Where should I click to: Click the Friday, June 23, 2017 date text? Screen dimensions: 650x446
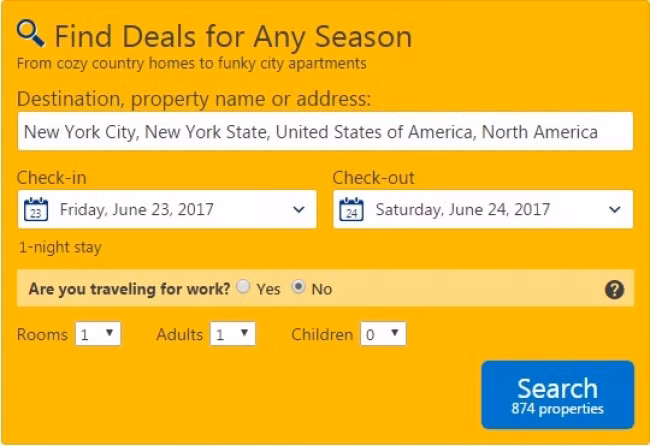pyautogui.click(x=137, y=210)
